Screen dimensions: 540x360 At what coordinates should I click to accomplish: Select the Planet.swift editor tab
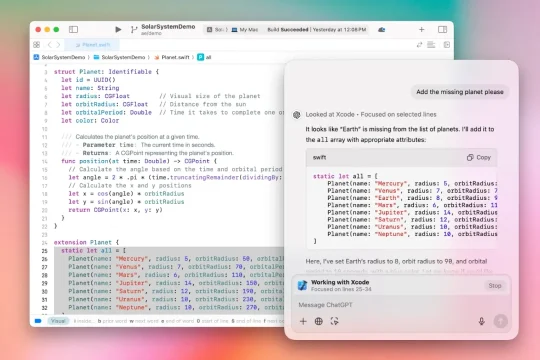click(x=93, y=45)
